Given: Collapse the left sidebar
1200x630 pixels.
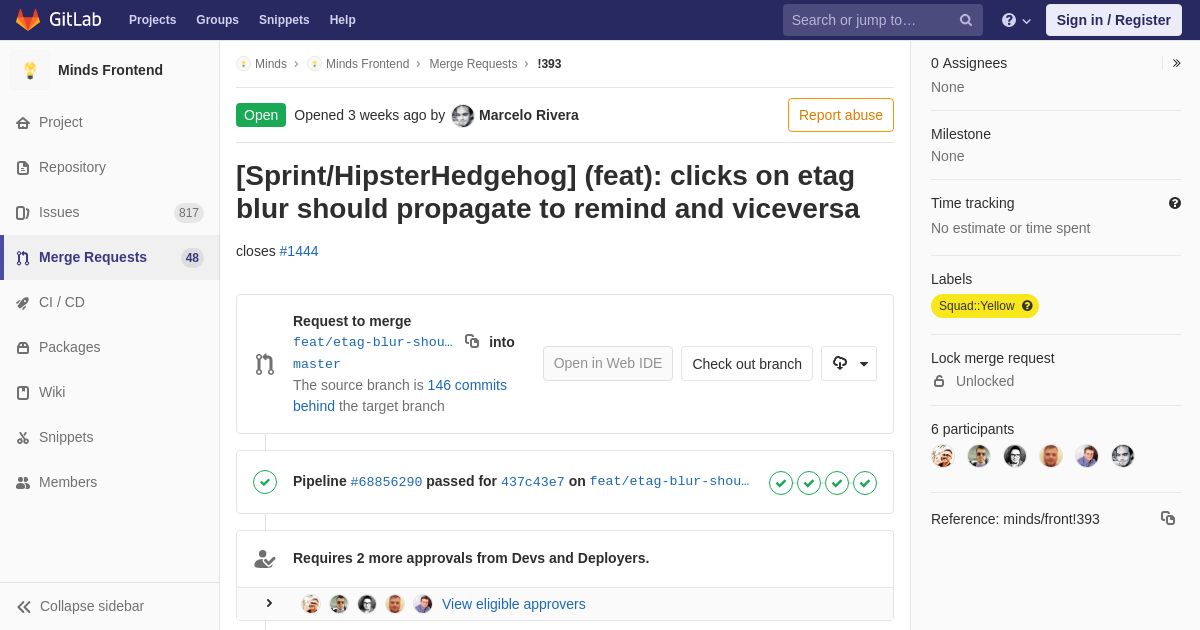Looking at the screenshot, I should [x=110, y=606].
